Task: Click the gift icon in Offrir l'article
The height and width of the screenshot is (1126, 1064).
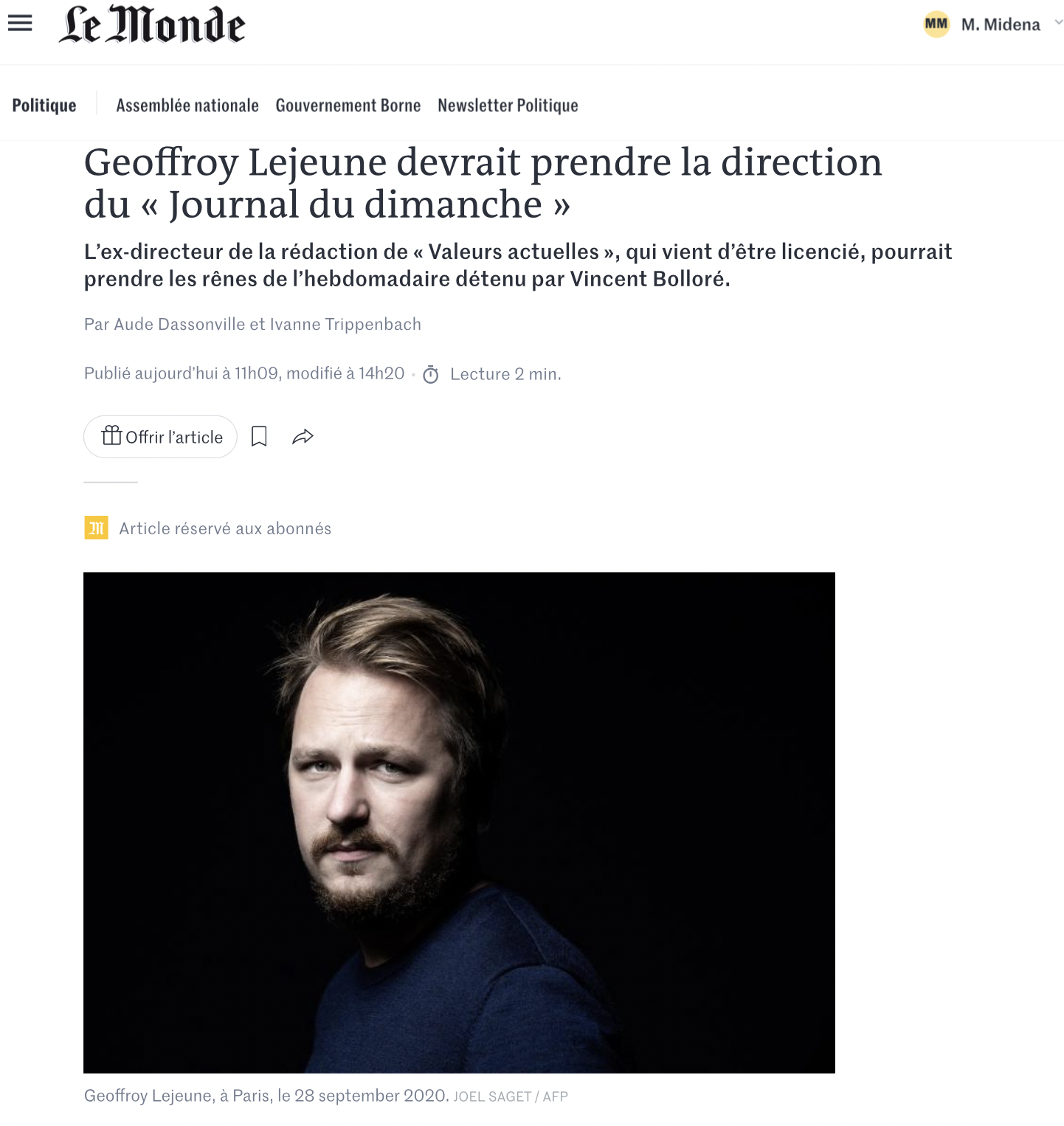Action: point(111,436)
